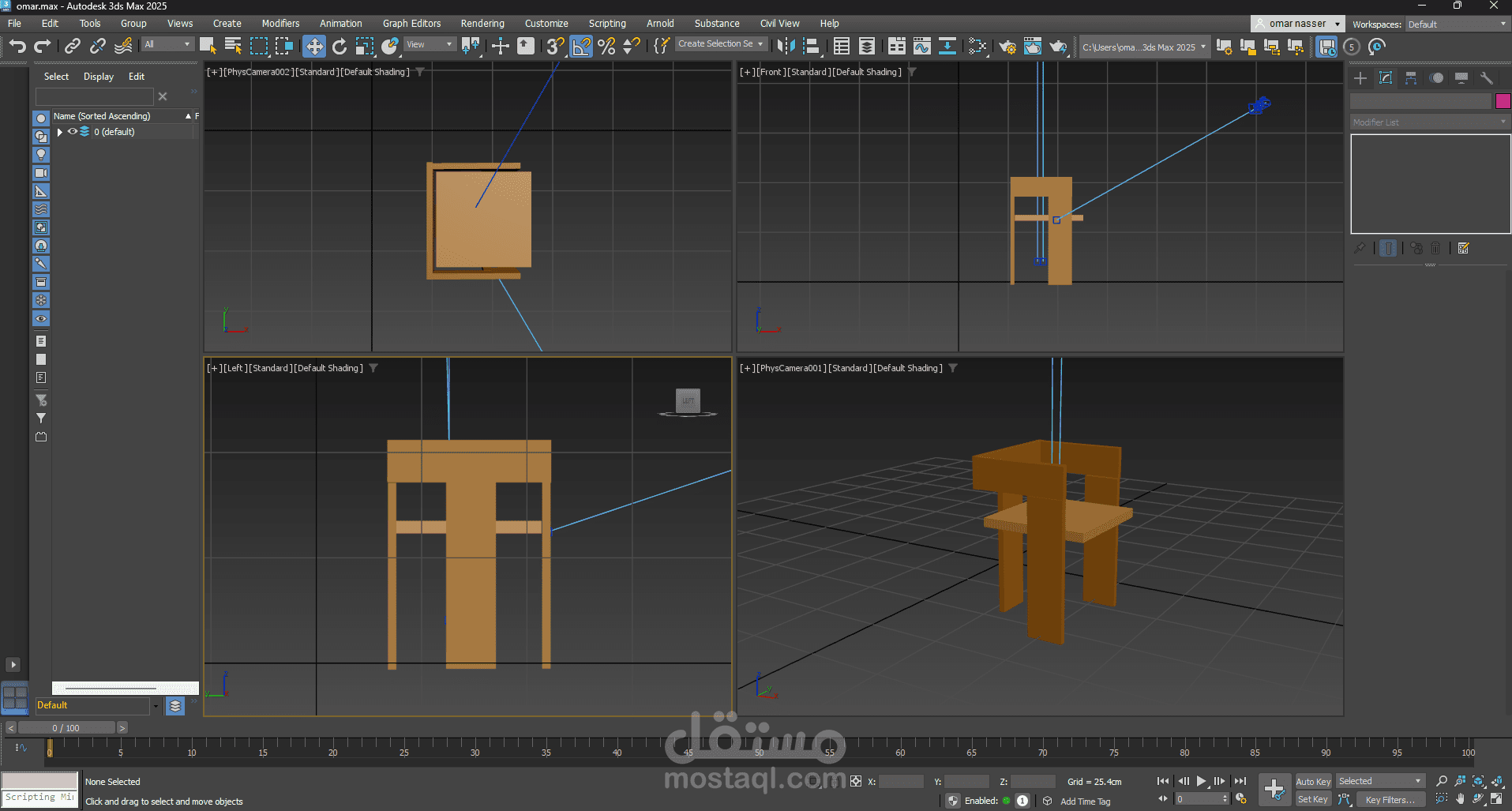Enable Auto Key animation mode

tap(1313, 780)
